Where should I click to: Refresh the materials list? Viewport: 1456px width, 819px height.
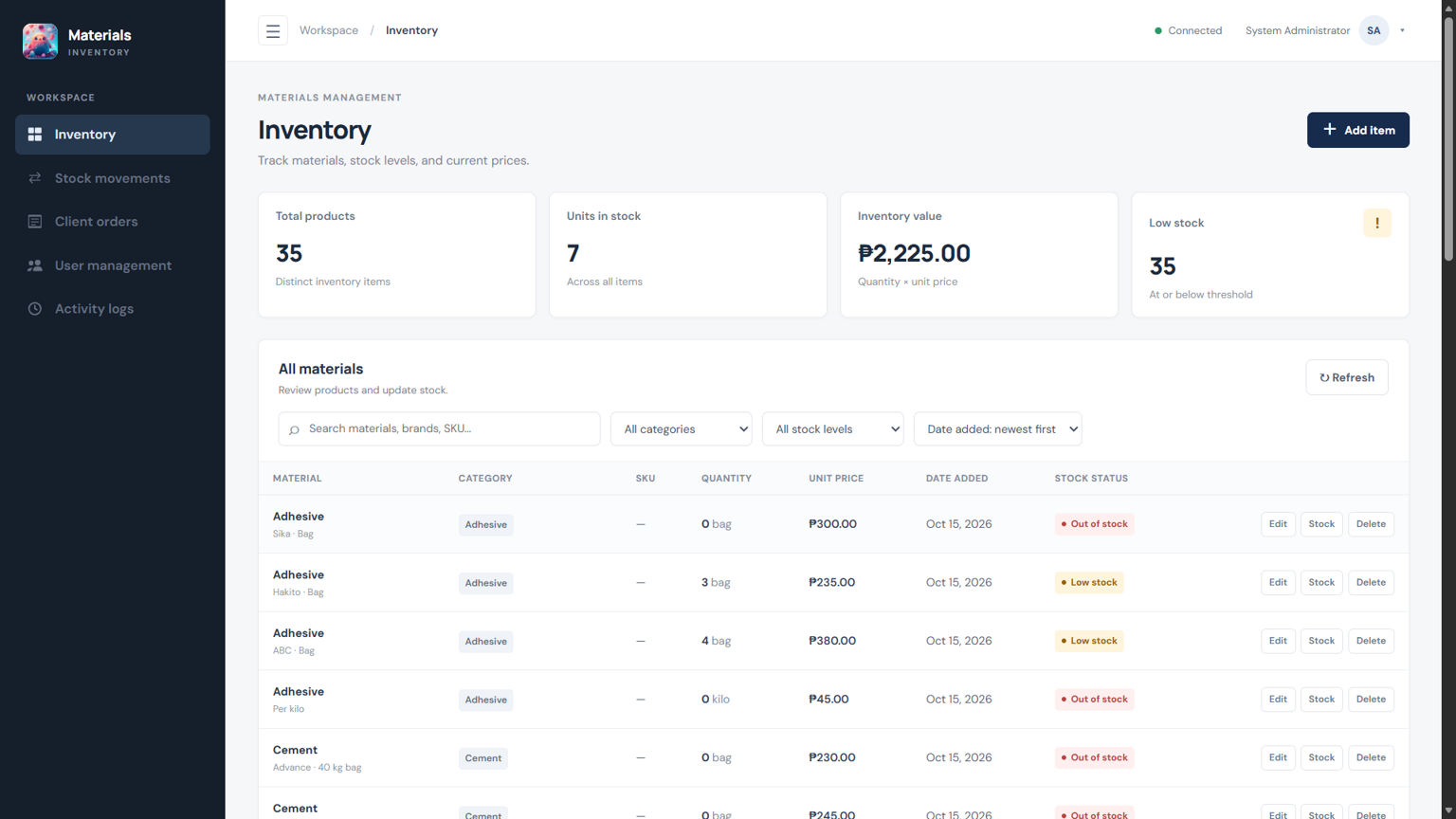(x=1346, y=377)
